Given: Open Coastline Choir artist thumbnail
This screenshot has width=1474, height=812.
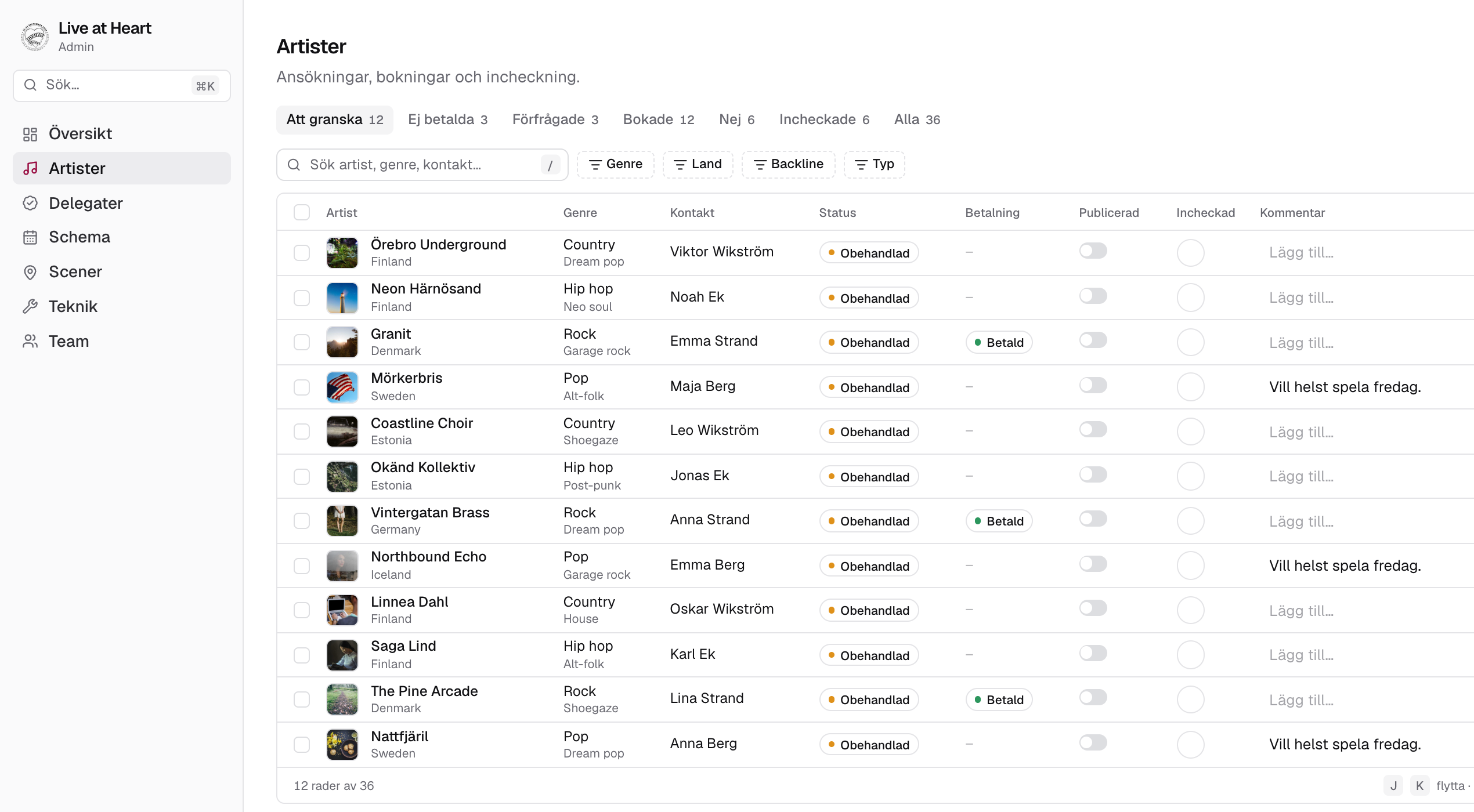Looking at the screenshot, I should (x=342, y=432).
